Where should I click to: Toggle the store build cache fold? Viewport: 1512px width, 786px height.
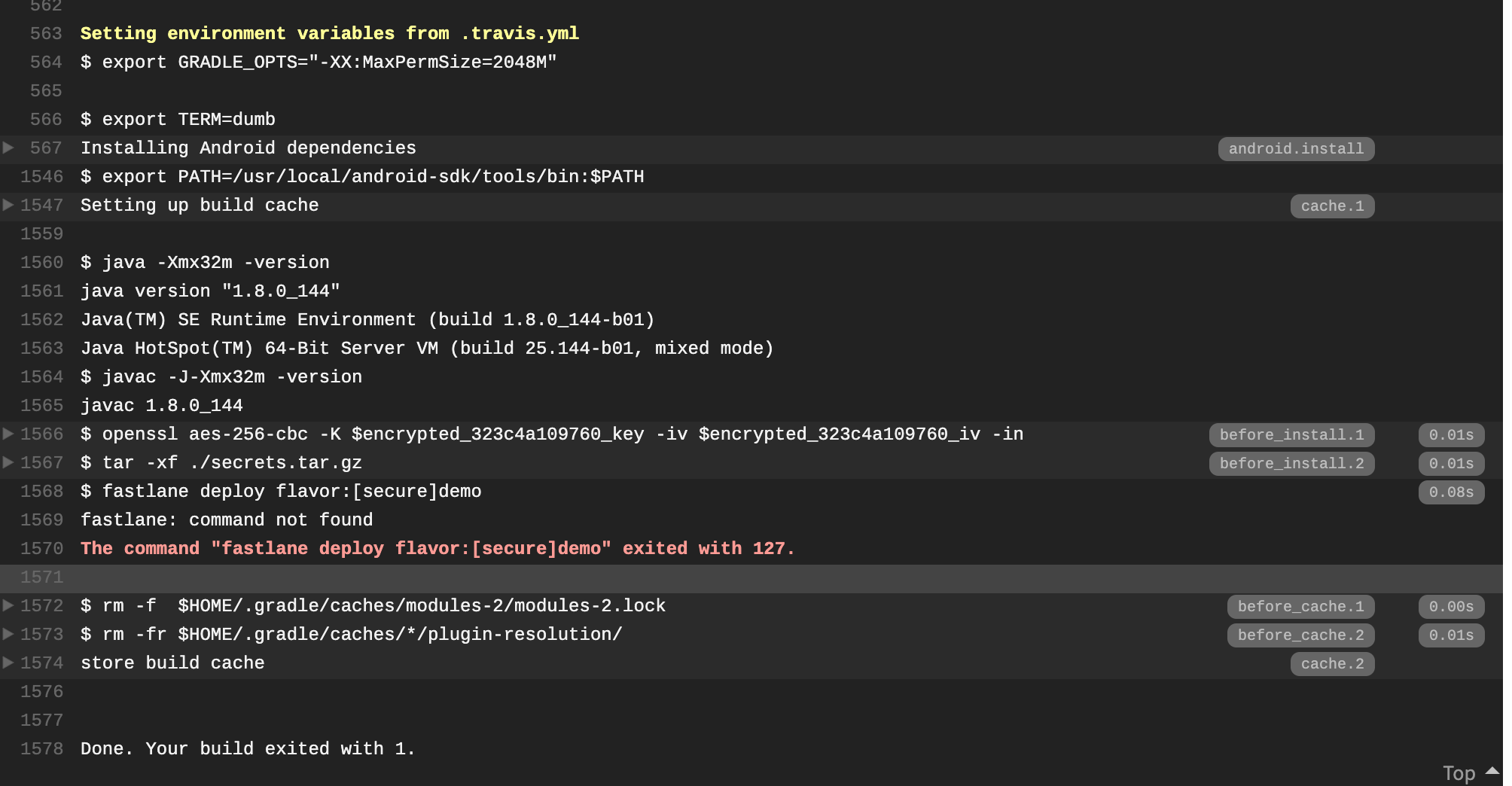[8, 663]
